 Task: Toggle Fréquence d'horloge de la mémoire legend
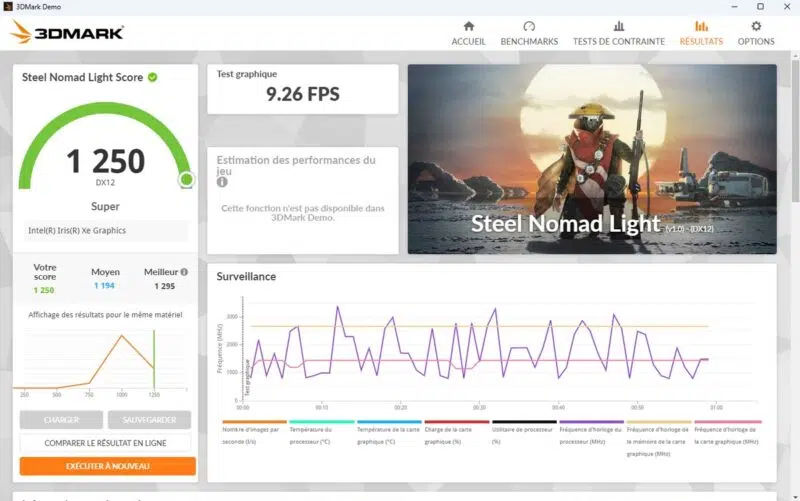(659, 439)
